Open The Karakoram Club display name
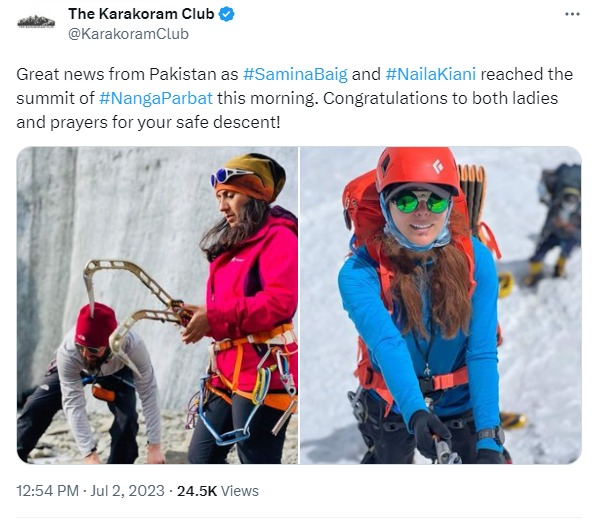Viewport: 594px width, 530px height. click(x=141, y=14)
